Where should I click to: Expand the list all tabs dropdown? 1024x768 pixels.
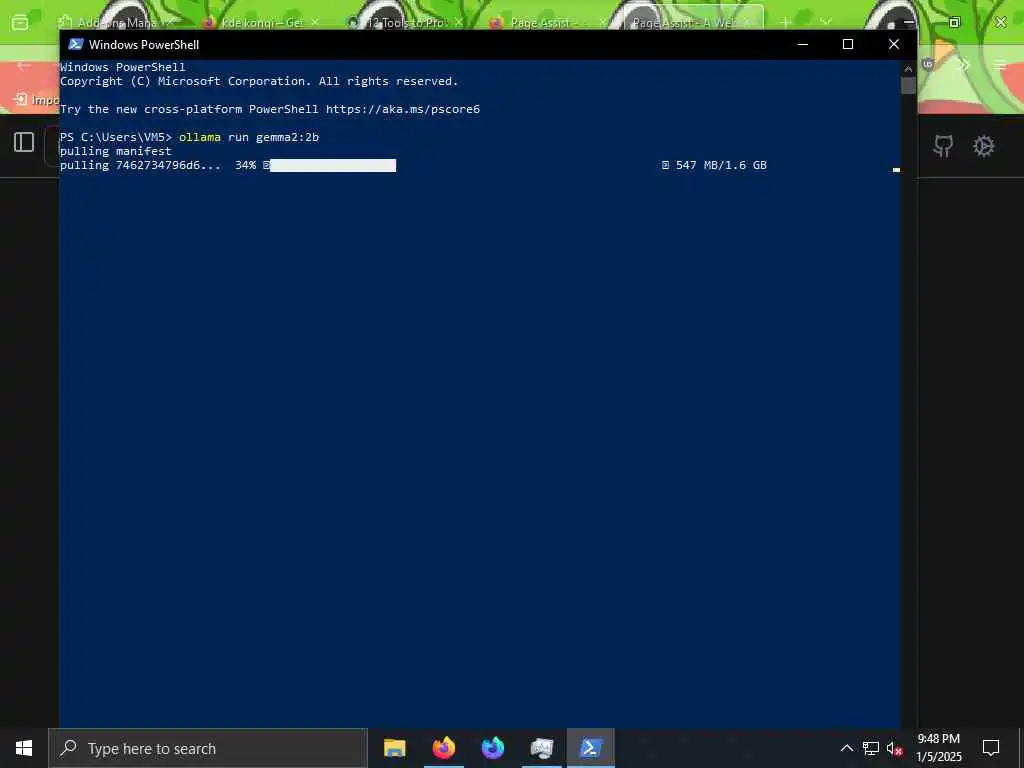(x=826, y=22)
